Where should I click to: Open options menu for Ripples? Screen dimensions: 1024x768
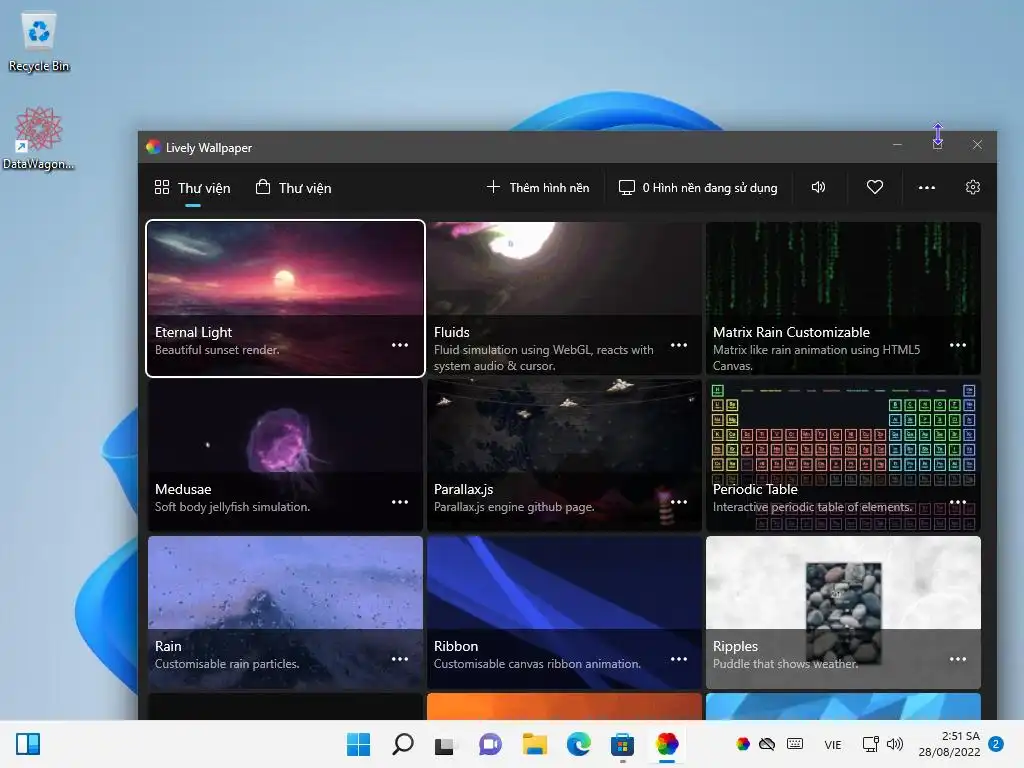pos(957,659)
